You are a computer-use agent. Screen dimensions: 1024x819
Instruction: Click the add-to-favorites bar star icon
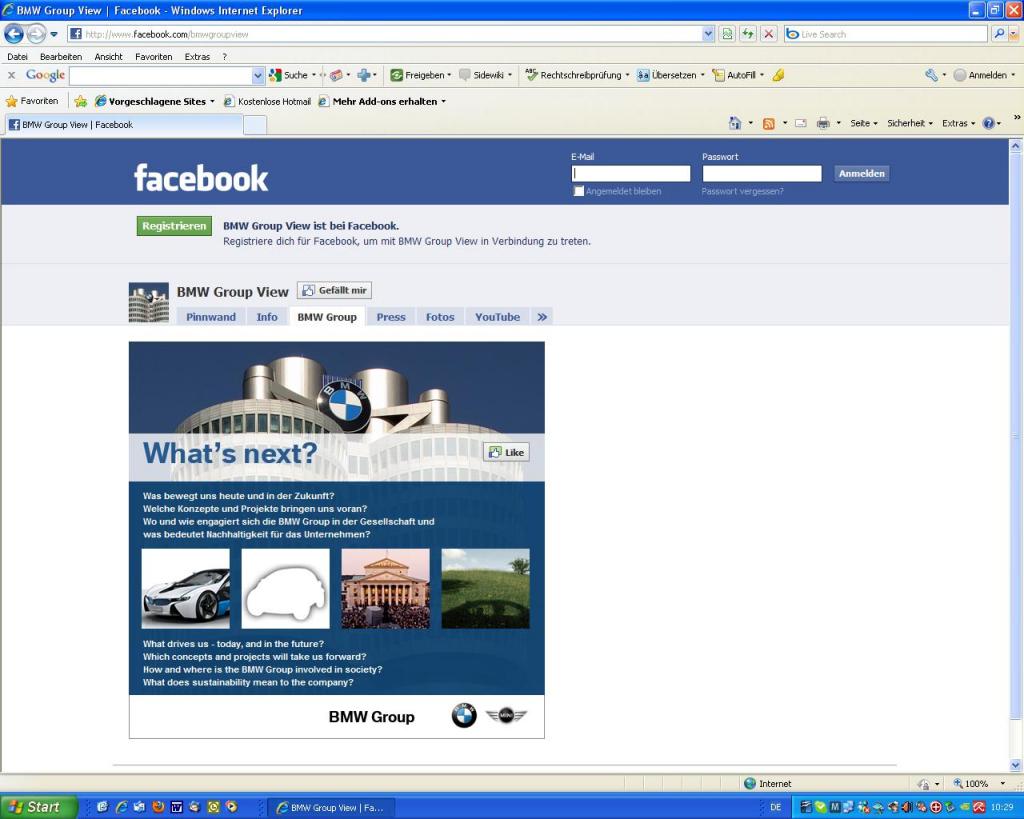[x=80, y=101]
